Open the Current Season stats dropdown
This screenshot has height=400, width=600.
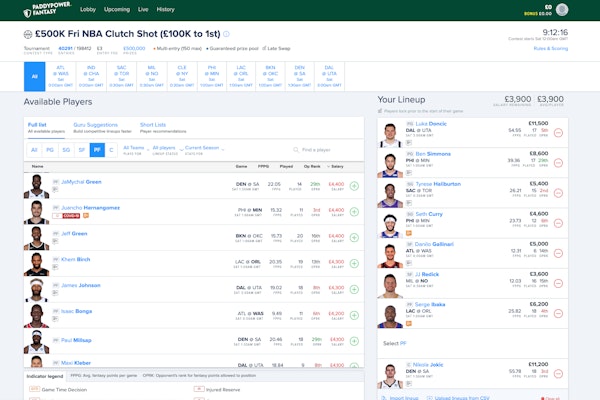coord(204,150)
